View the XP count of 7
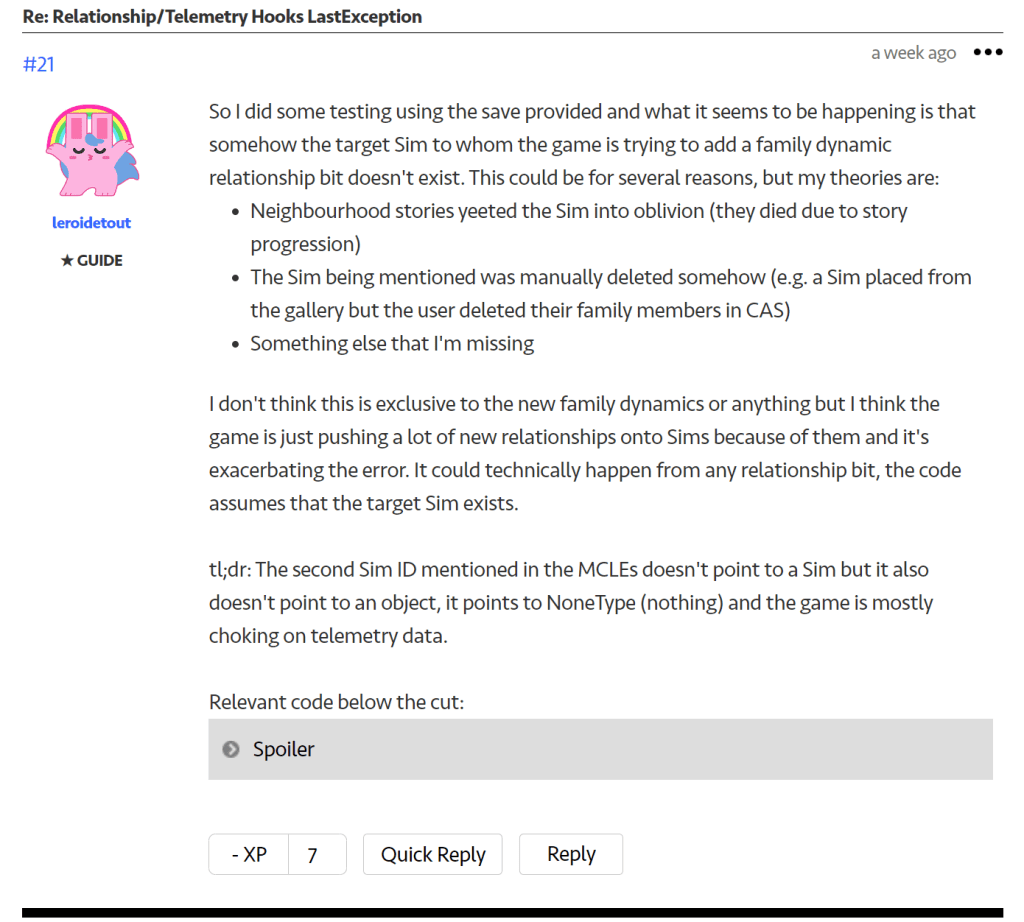The width and height of the screenshot is (1024, 922). click(313, 855)
